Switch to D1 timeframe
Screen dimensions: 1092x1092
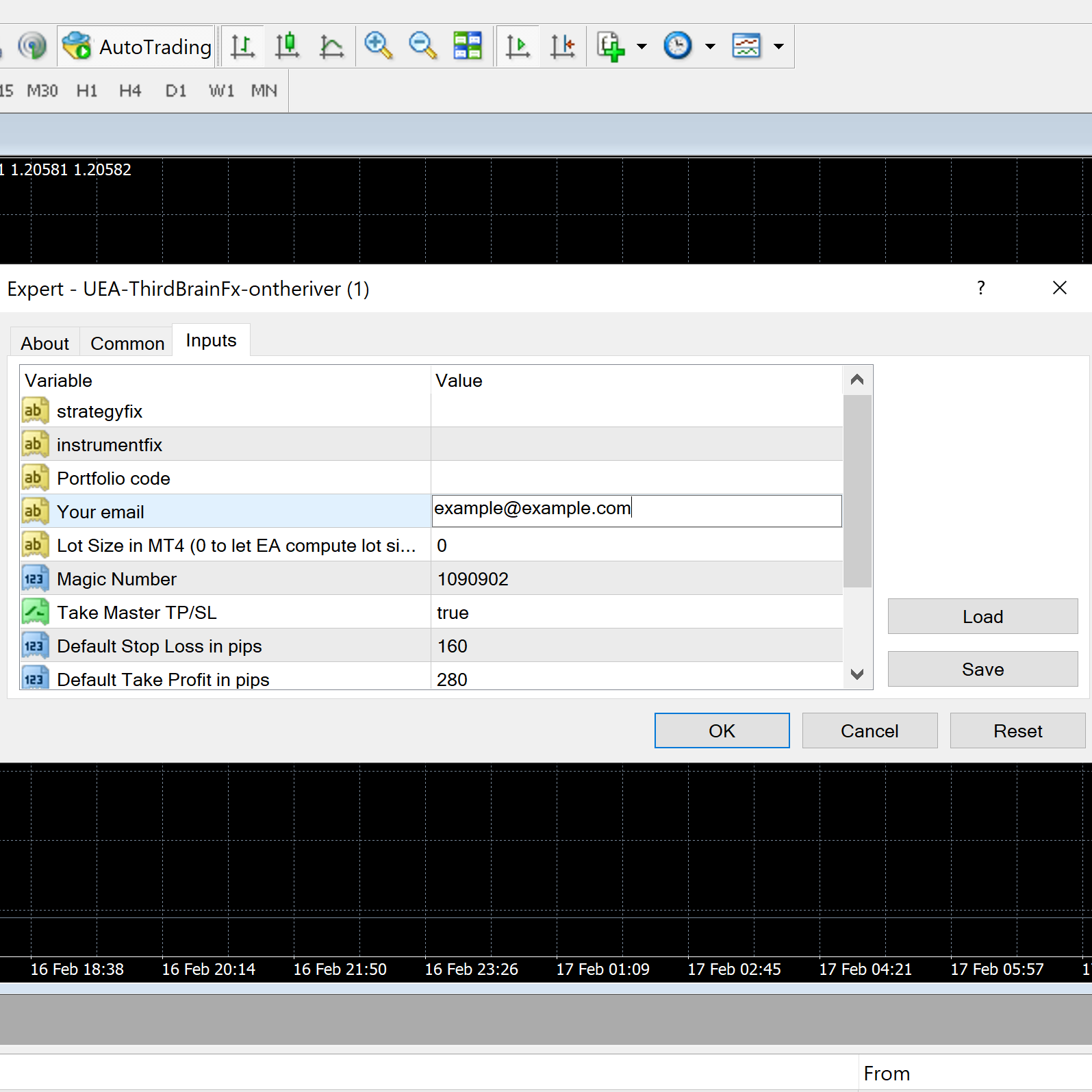176,91
